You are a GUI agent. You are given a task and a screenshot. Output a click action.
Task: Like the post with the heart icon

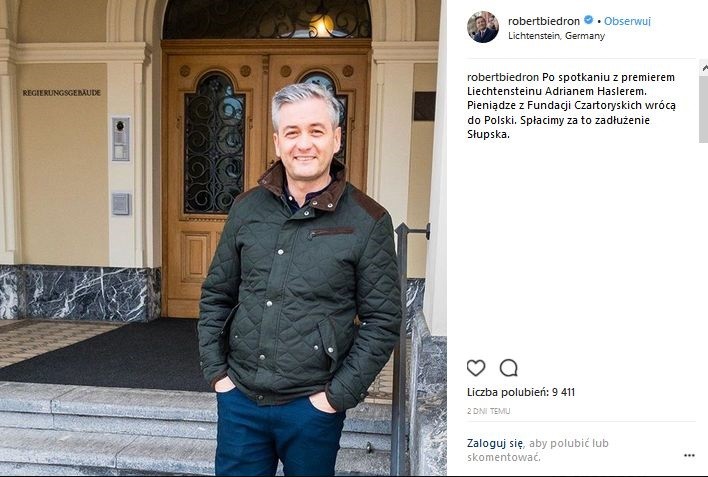(x=476, y=368)
